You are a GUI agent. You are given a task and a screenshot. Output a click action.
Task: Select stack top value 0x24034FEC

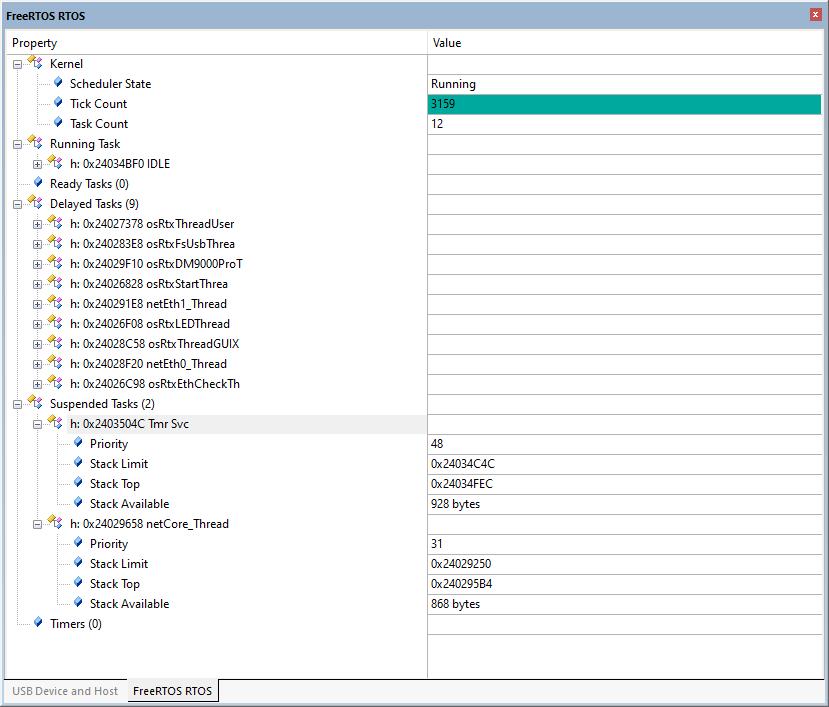coord(624,484)
